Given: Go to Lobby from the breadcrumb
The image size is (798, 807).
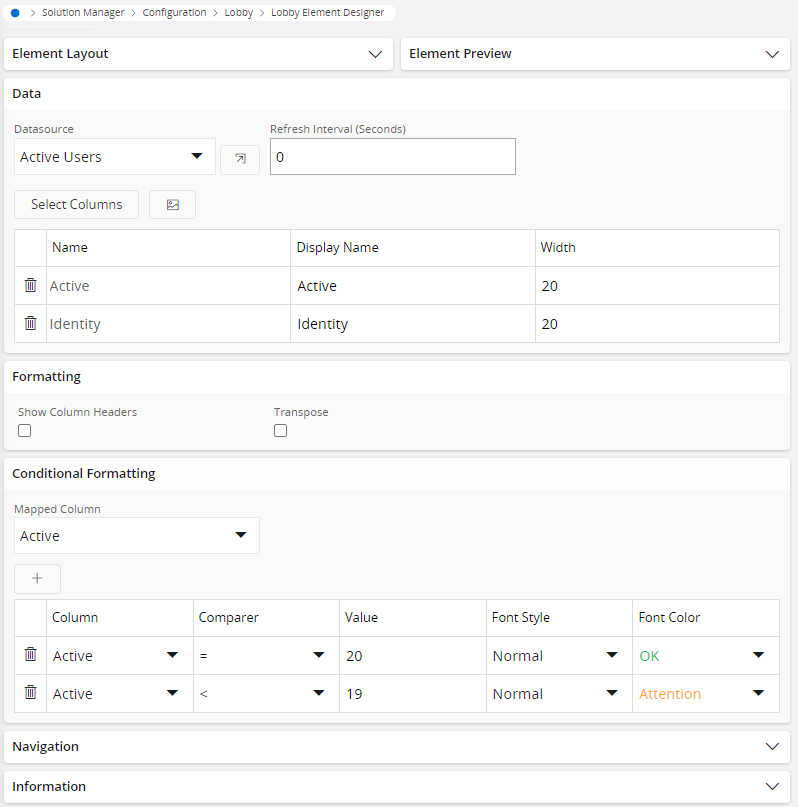Looking at the screenshot, I should [x=239, y=12].
